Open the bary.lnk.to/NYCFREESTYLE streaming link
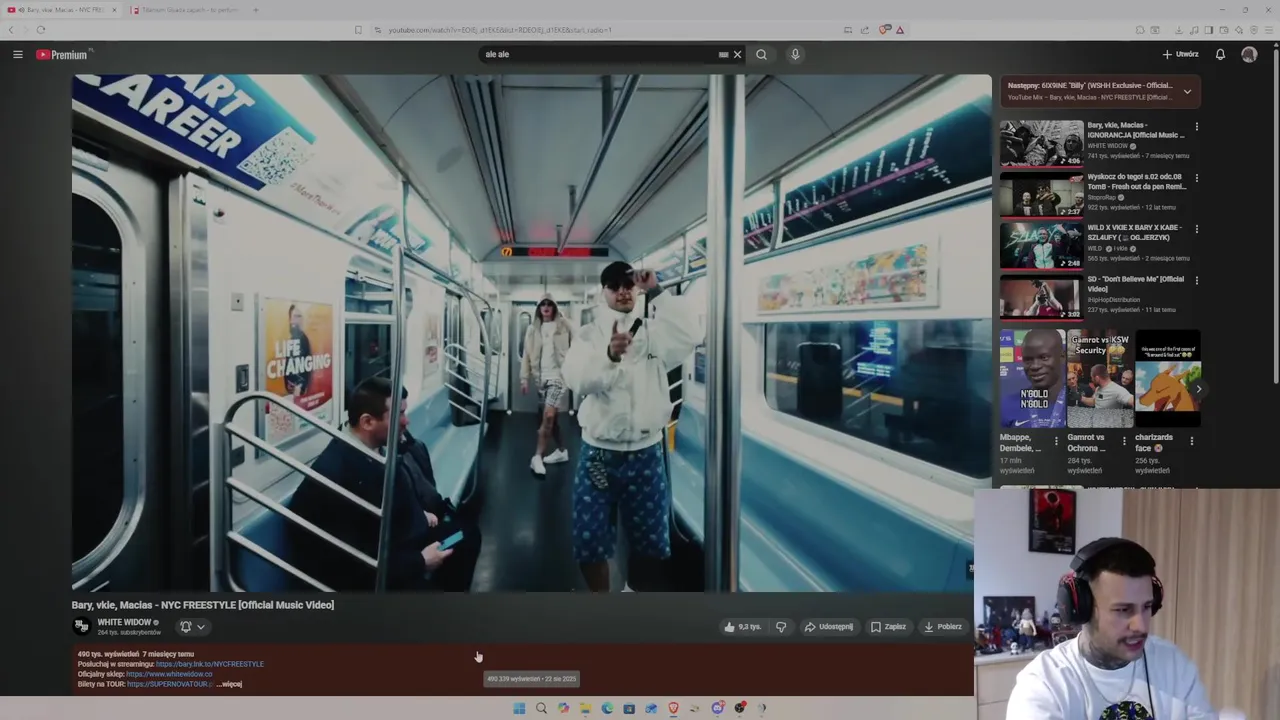The image size is (1280, 720). [x=210, y=664]
